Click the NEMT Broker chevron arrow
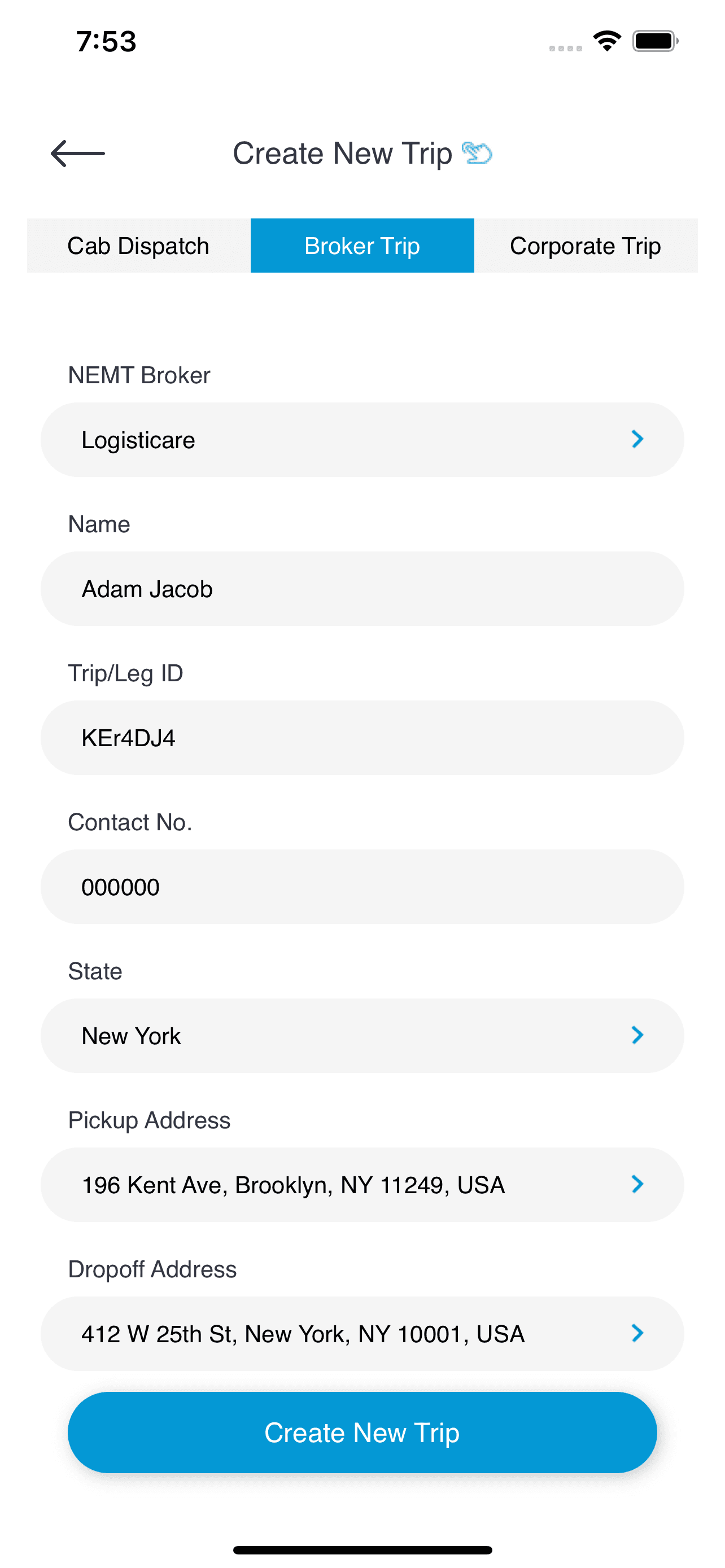 click(637, 439)
